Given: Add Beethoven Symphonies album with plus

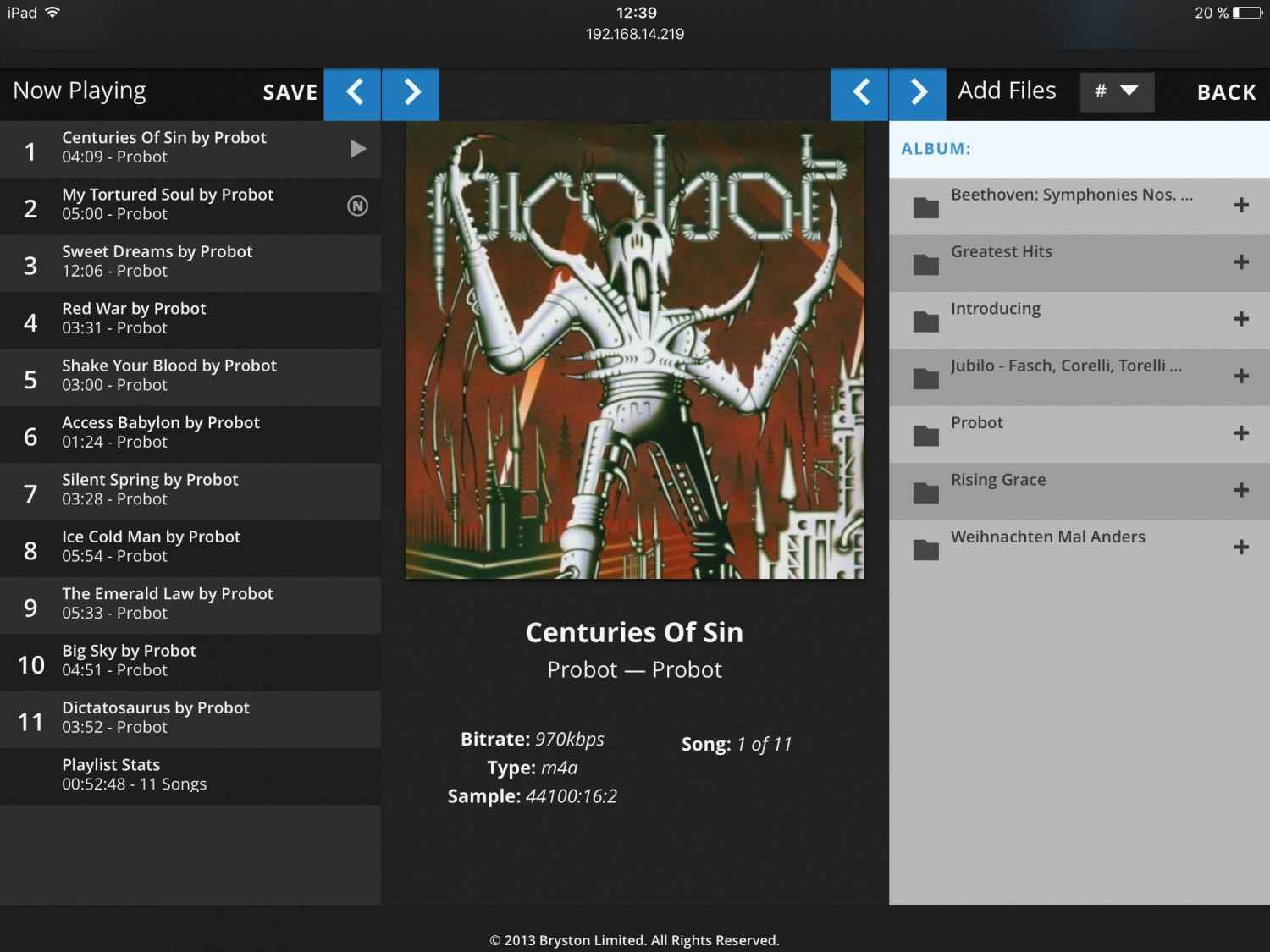Looking at the screenshot, I should (1241, 205).
